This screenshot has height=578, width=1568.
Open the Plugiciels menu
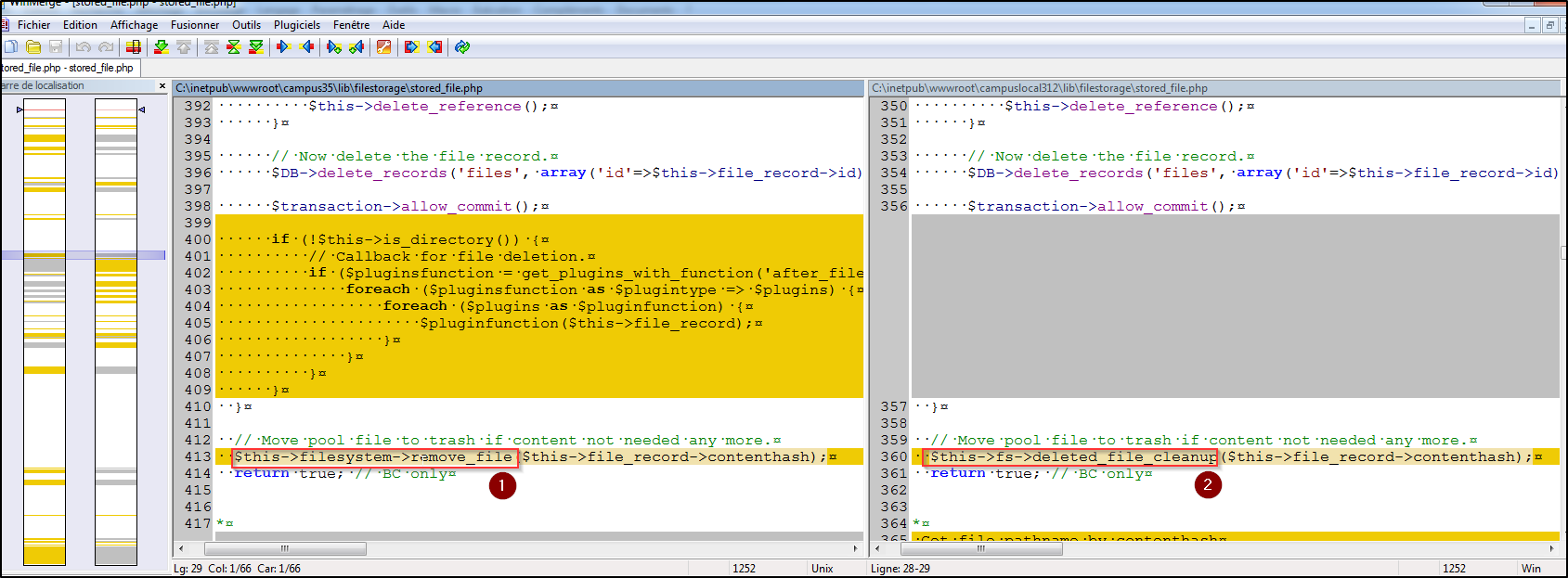pyautogui.click(x=297, y=25)
